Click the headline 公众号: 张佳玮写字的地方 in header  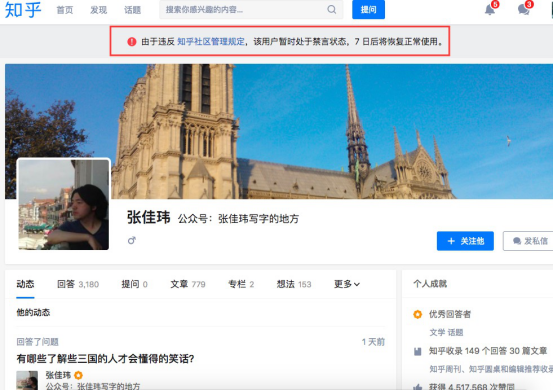click(x=238, y=219)
